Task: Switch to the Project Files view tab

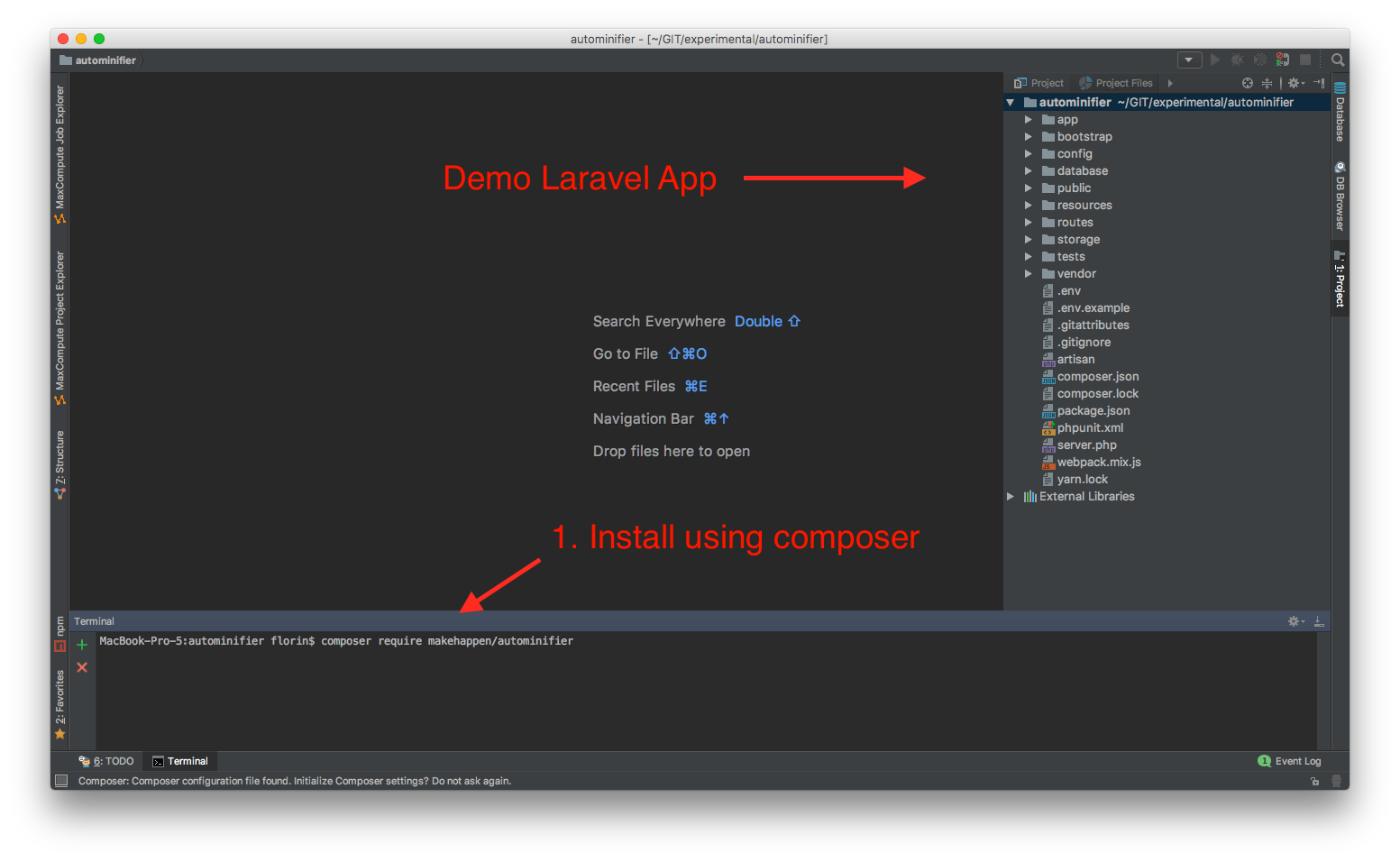Action: pyautogui.click(x=1116, y=83)
